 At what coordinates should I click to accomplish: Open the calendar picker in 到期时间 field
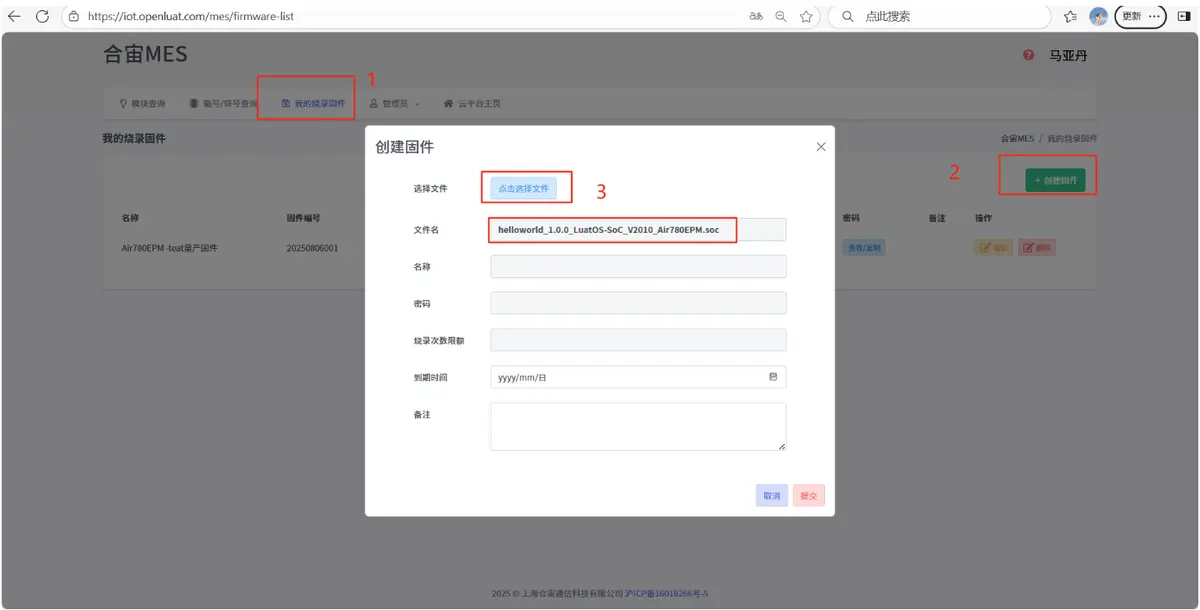pos(773,377)
